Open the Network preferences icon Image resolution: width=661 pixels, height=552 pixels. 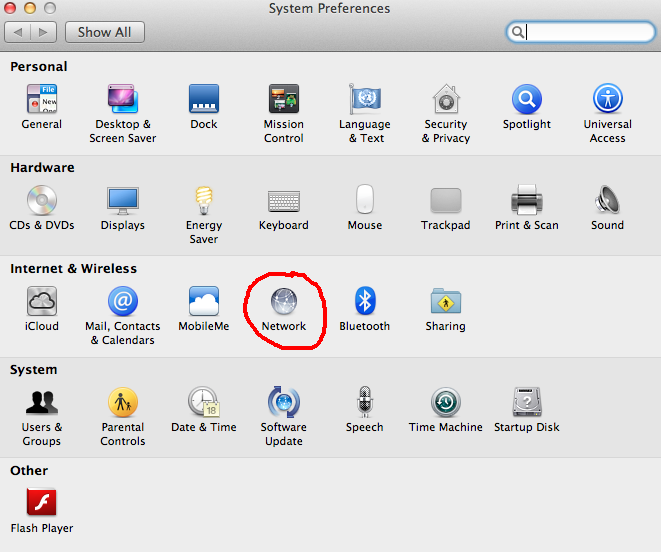coord(284,301)
